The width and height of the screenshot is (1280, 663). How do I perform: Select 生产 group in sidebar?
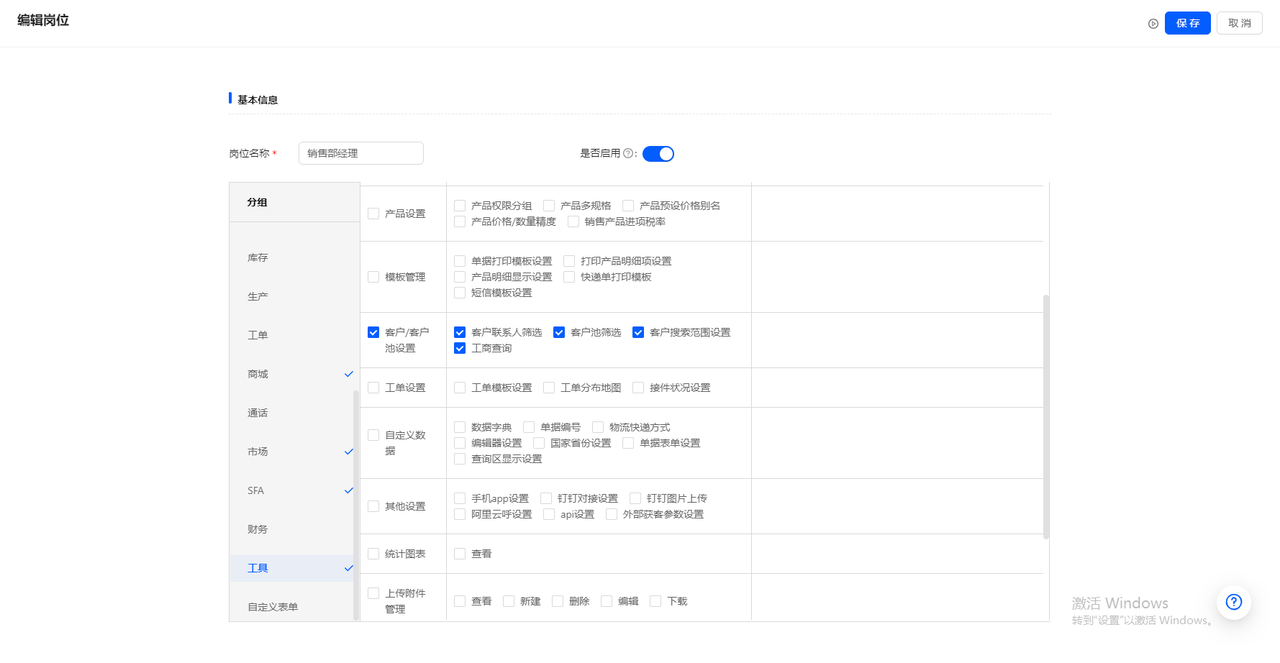coord(294,297)
